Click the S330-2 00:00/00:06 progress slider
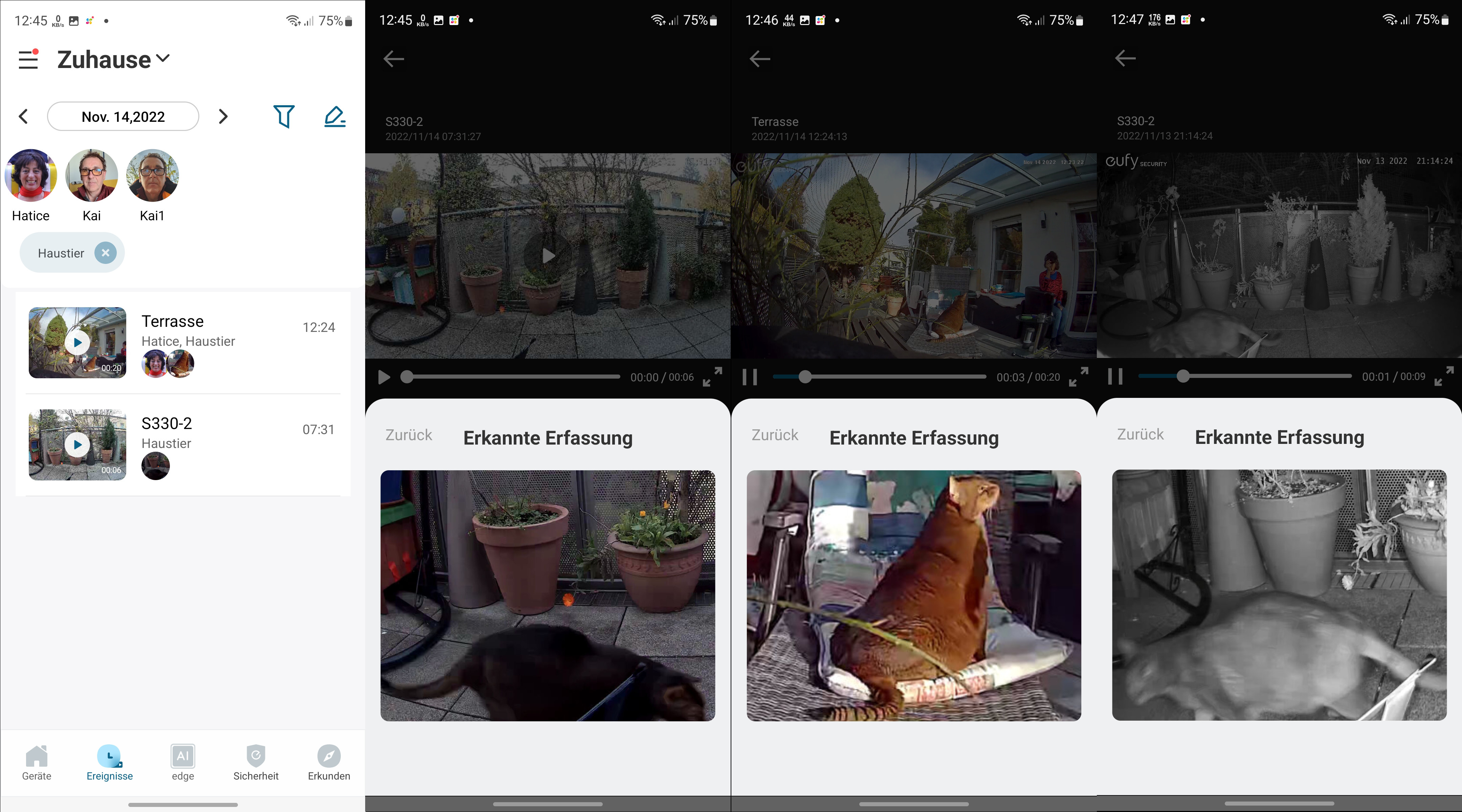1462x812 pixels. click(x=511, y=377)
